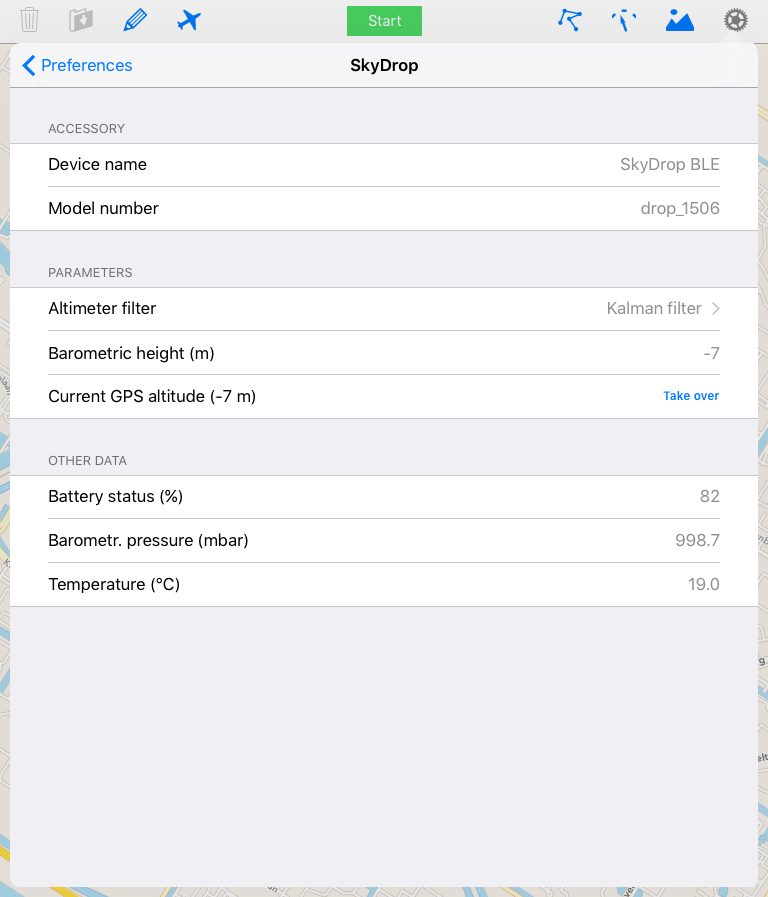Select the Altimeter filter row

tap(384, 309)
